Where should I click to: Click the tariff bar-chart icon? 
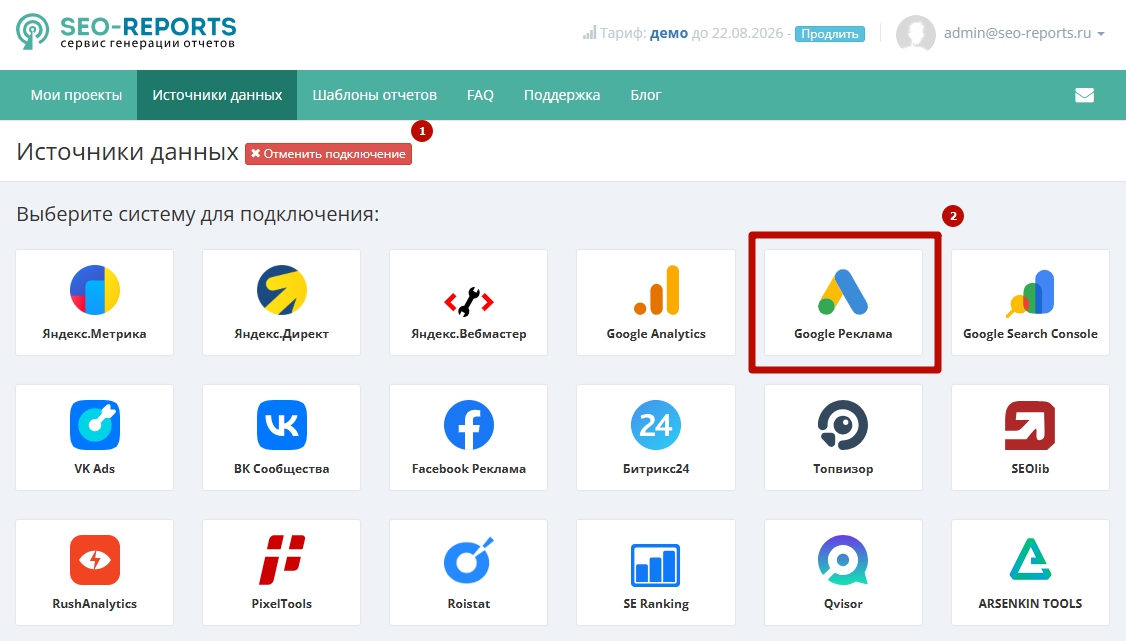tap(589, 33)
